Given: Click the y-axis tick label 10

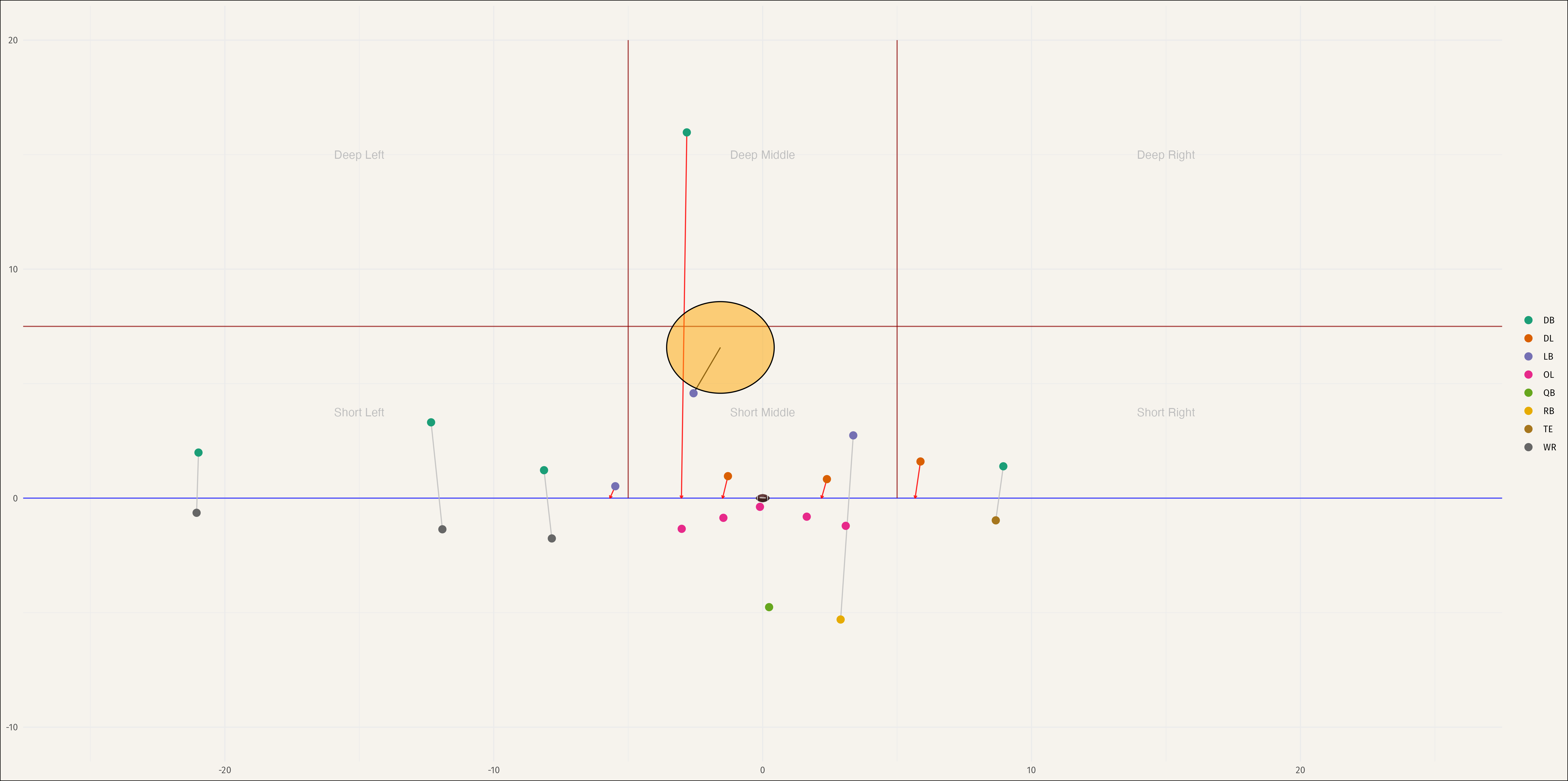Looking at the screenshot, I should (13, 269).
